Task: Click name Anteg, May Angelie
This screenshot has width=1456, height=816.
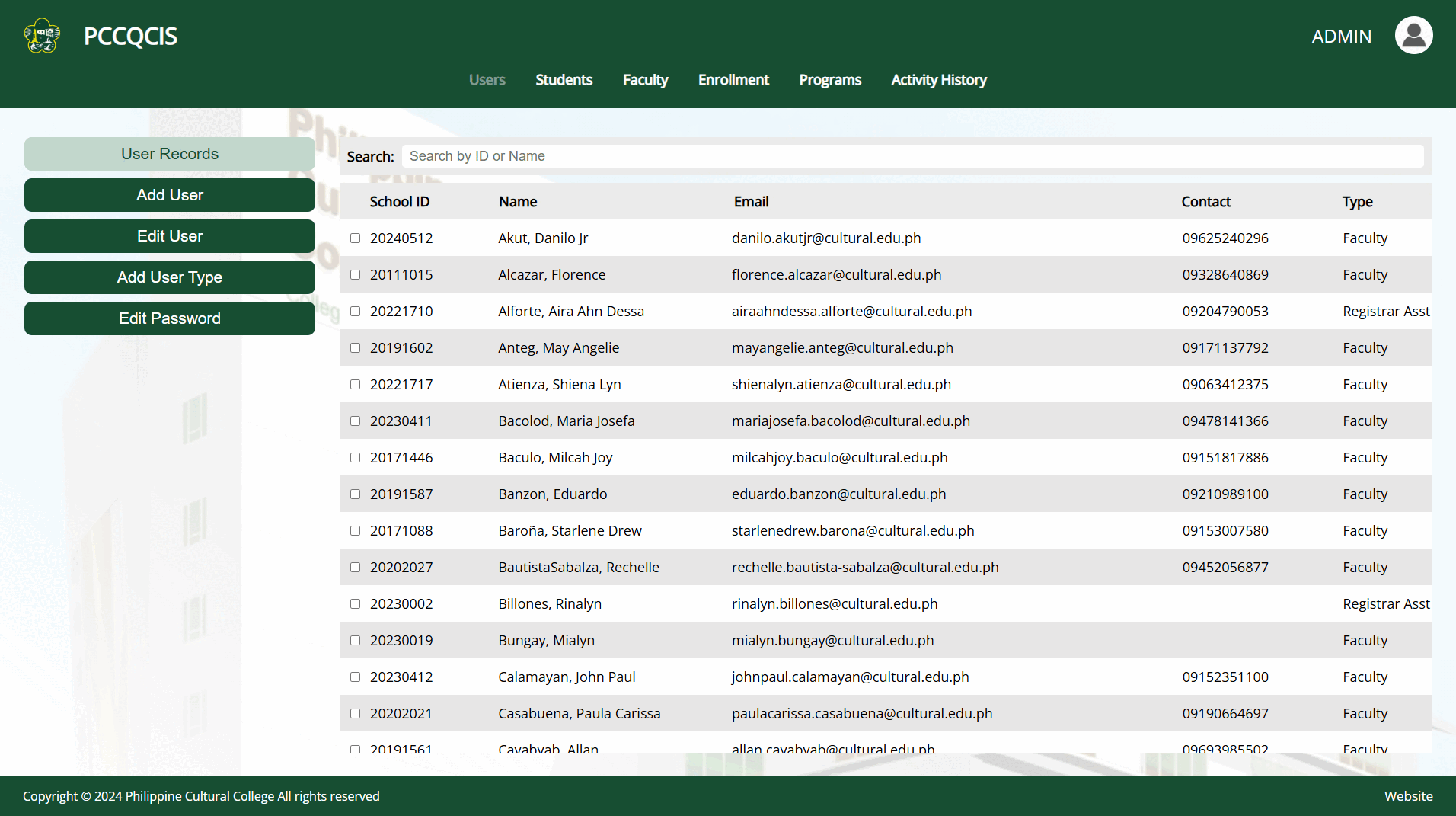Action: coord(559,348)
